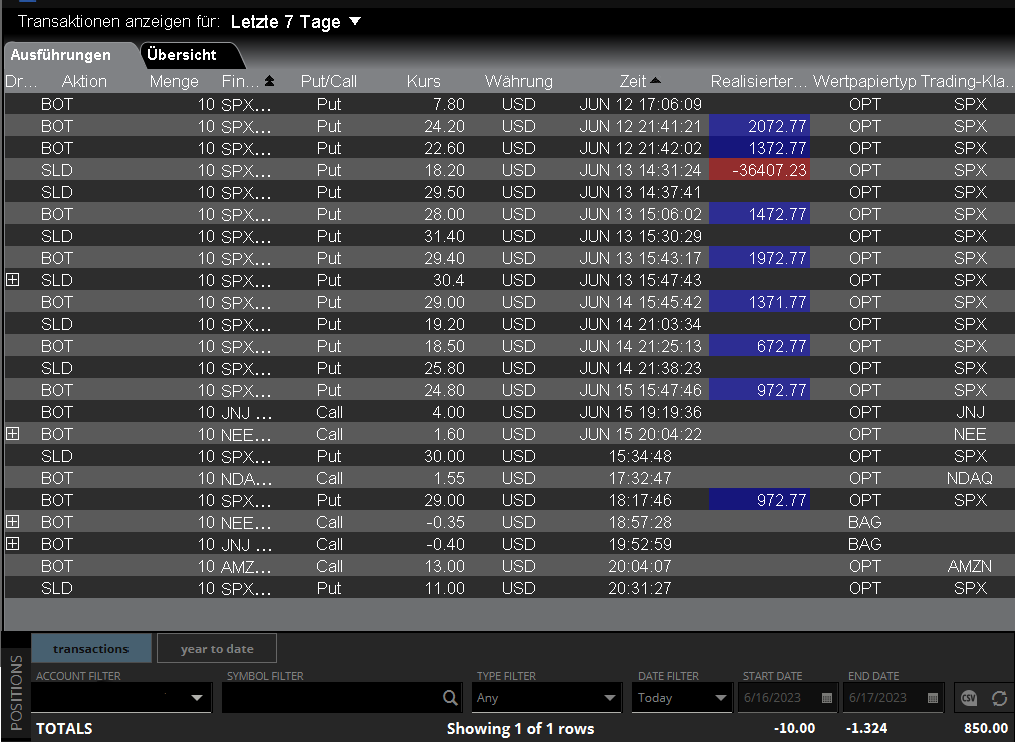Expand the BOT NEE row at JUN 15 20:04:22
Image resolution: width=1015 pixels, height=743 pixels.
click(x=13, y=434)
